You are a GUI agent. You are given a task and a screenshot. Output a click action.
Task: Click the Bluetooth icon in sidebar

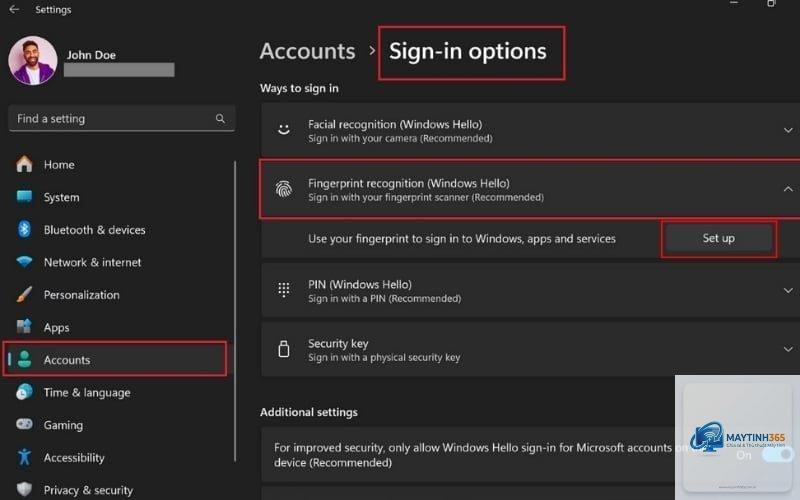pos(24,230)
